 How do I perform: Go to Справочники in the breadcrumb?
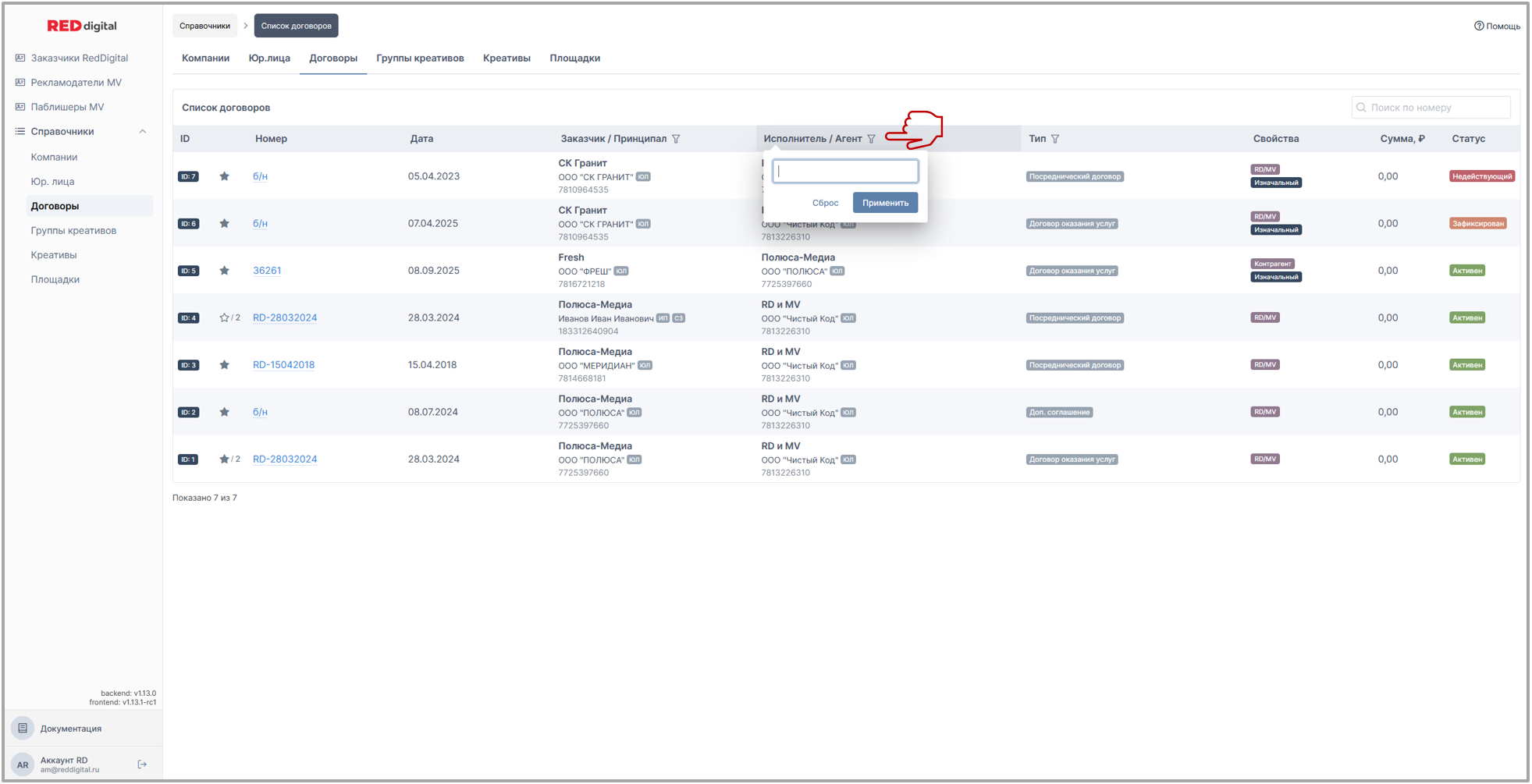click(204, 26)
